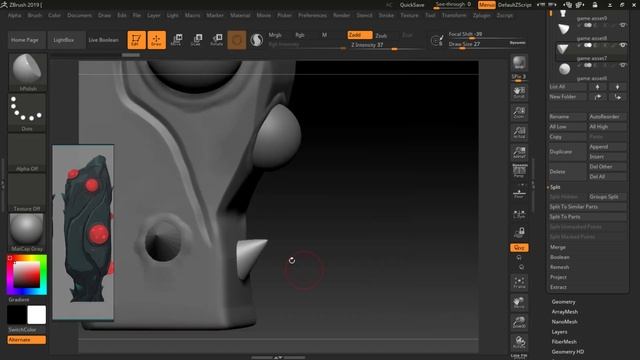Click the AAHalf icon
Screen dimensions: 640x360
[x=519, y=153]
